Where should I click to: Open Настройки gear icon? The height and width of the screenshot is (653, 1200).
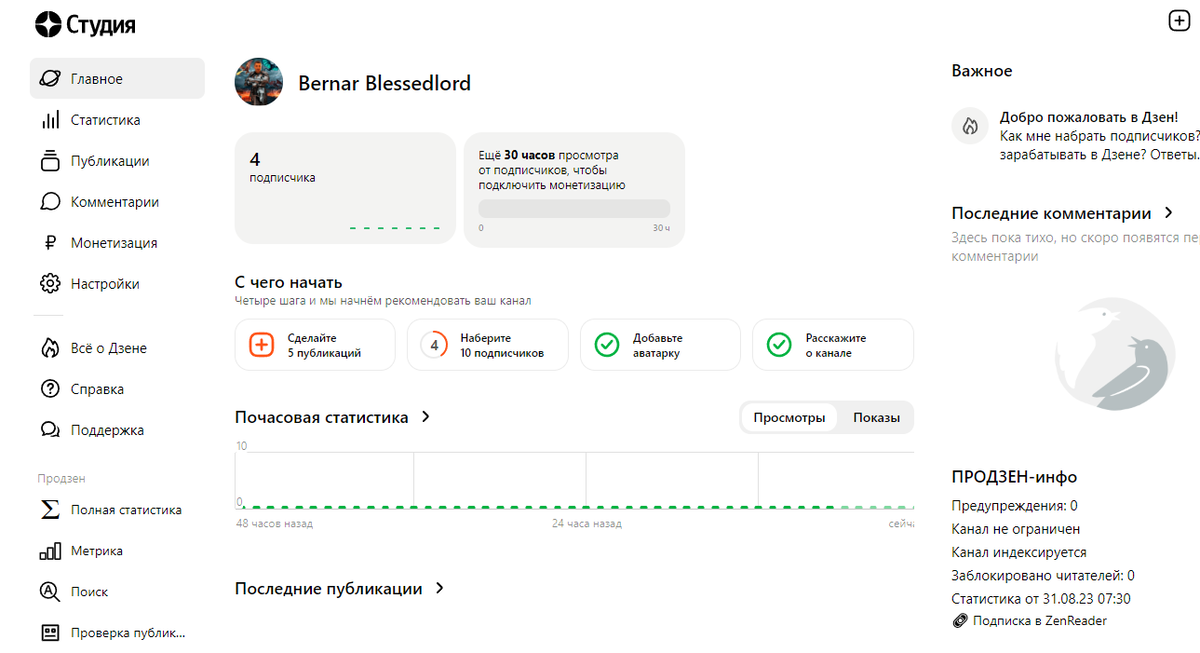click(x=50, y=284)
